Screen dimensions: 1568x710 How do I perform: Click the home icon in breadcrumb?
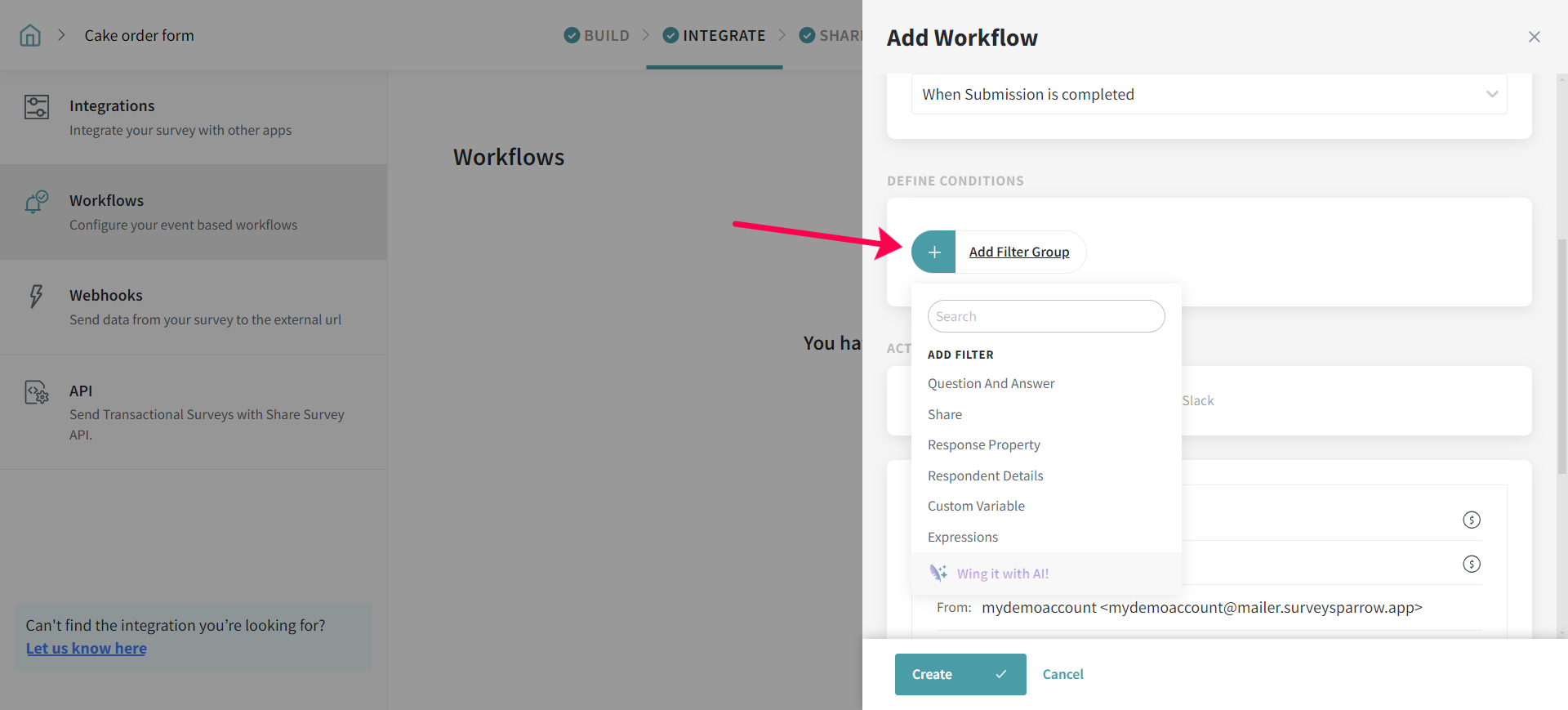tap(30, 35)
